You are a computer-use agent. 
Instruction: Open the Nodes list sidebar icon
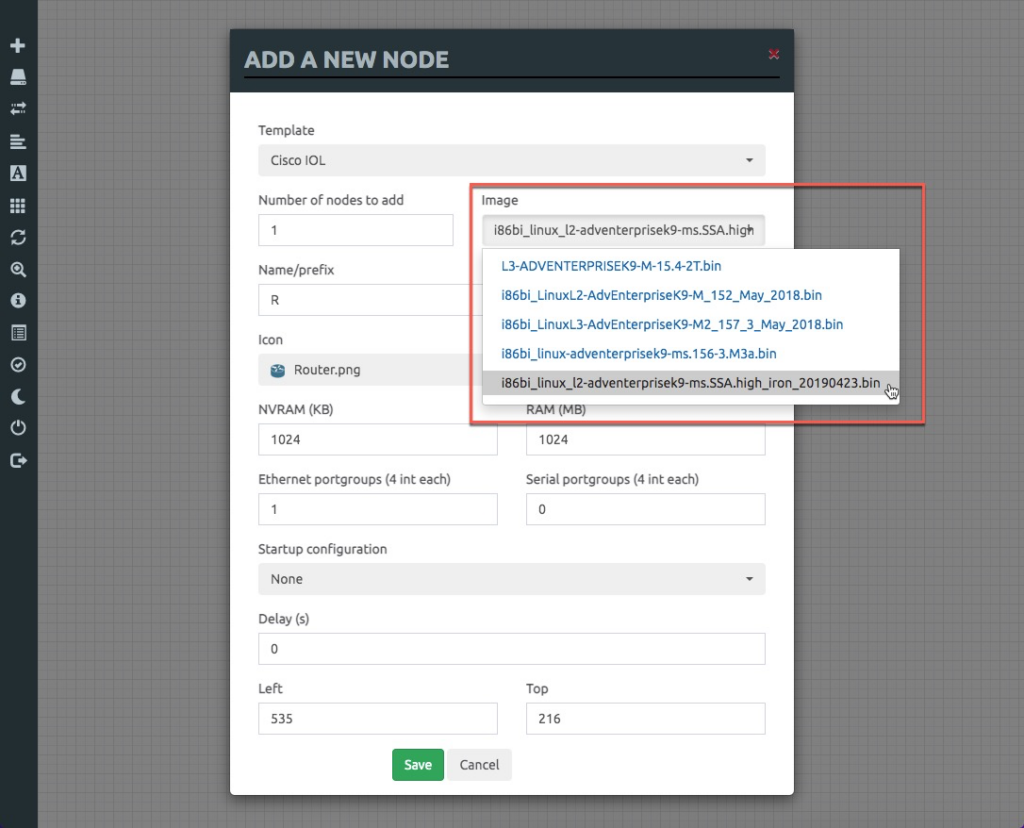18,77
